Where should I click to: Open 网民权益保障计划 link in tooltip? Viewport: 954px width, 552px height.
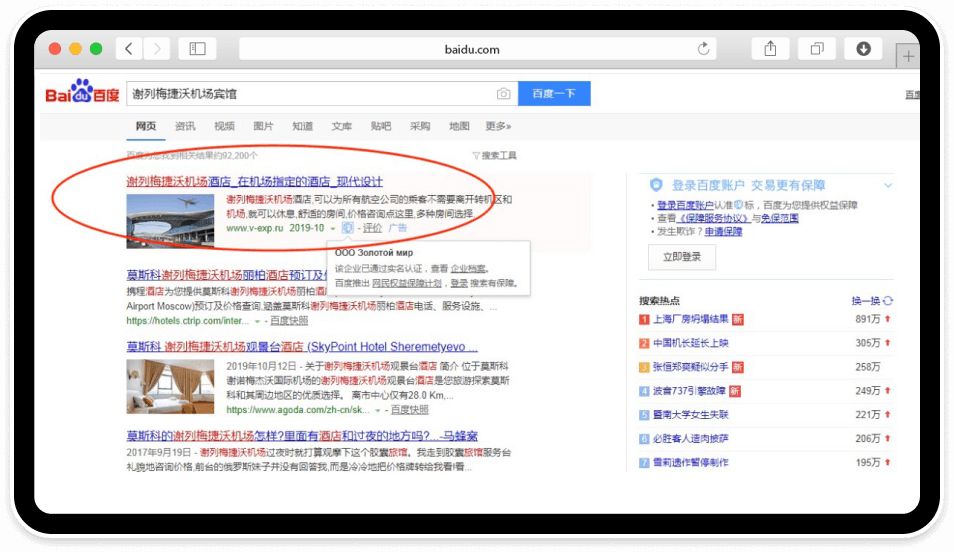(x=406, y=283)
